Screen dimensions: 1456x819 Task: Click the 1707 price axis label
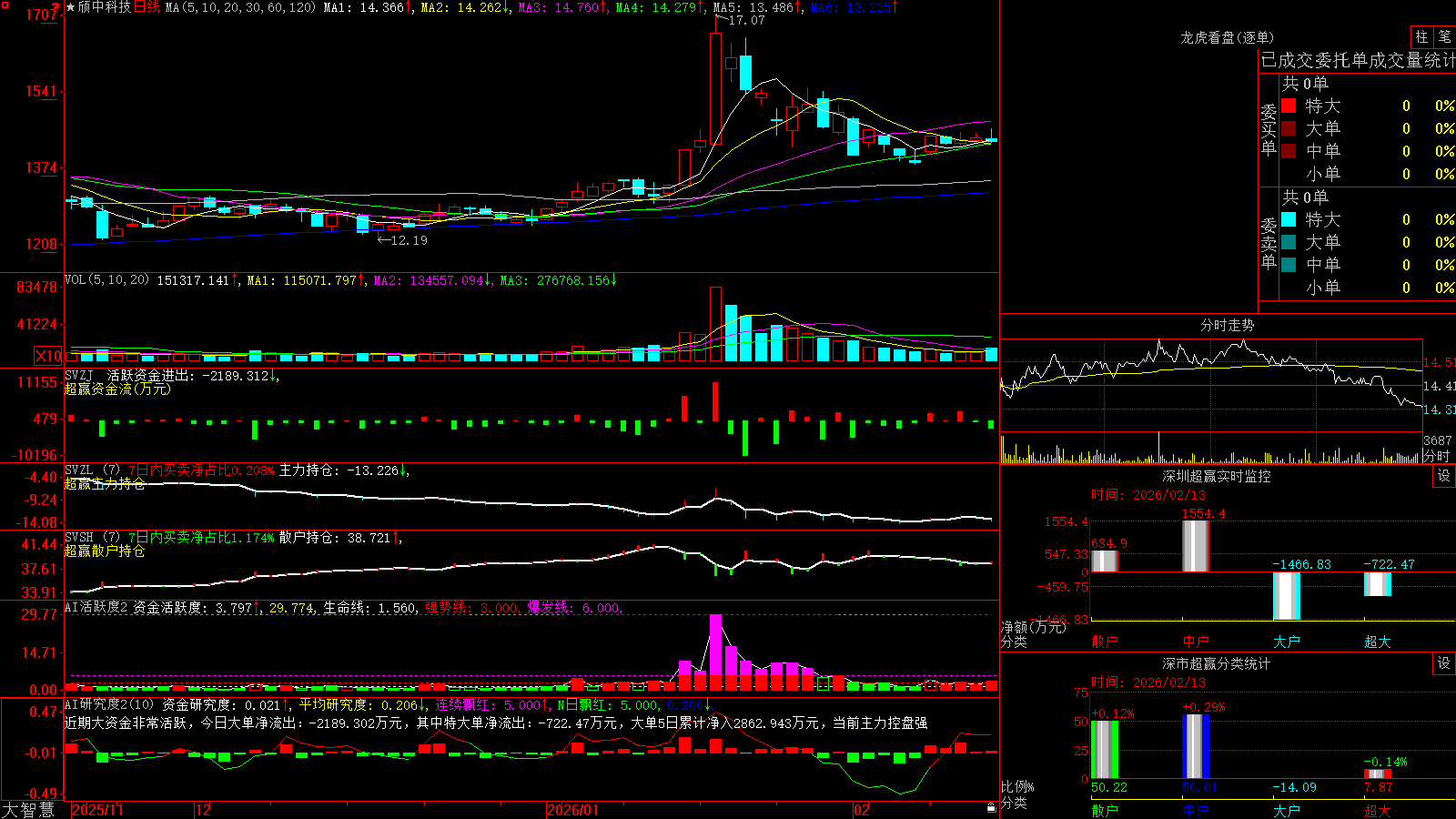click(42, 15)
